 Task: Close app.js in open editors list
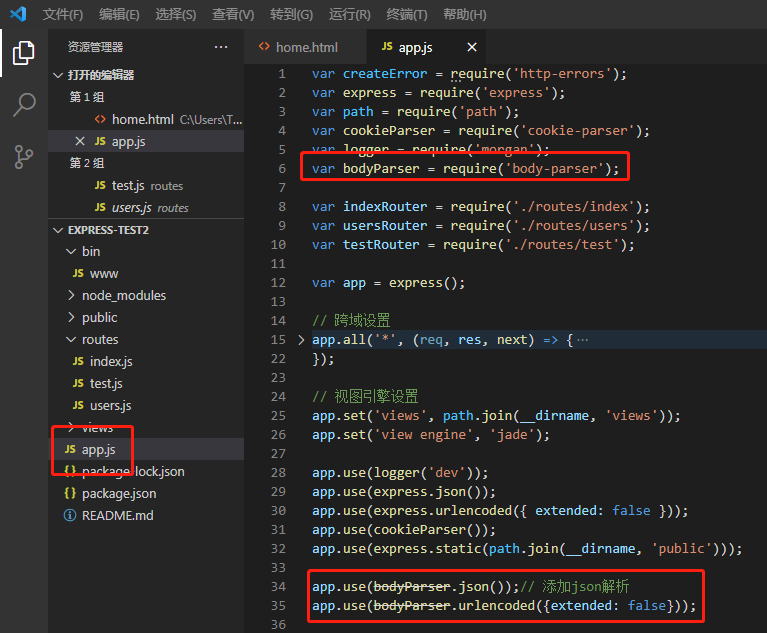point(80,141)
